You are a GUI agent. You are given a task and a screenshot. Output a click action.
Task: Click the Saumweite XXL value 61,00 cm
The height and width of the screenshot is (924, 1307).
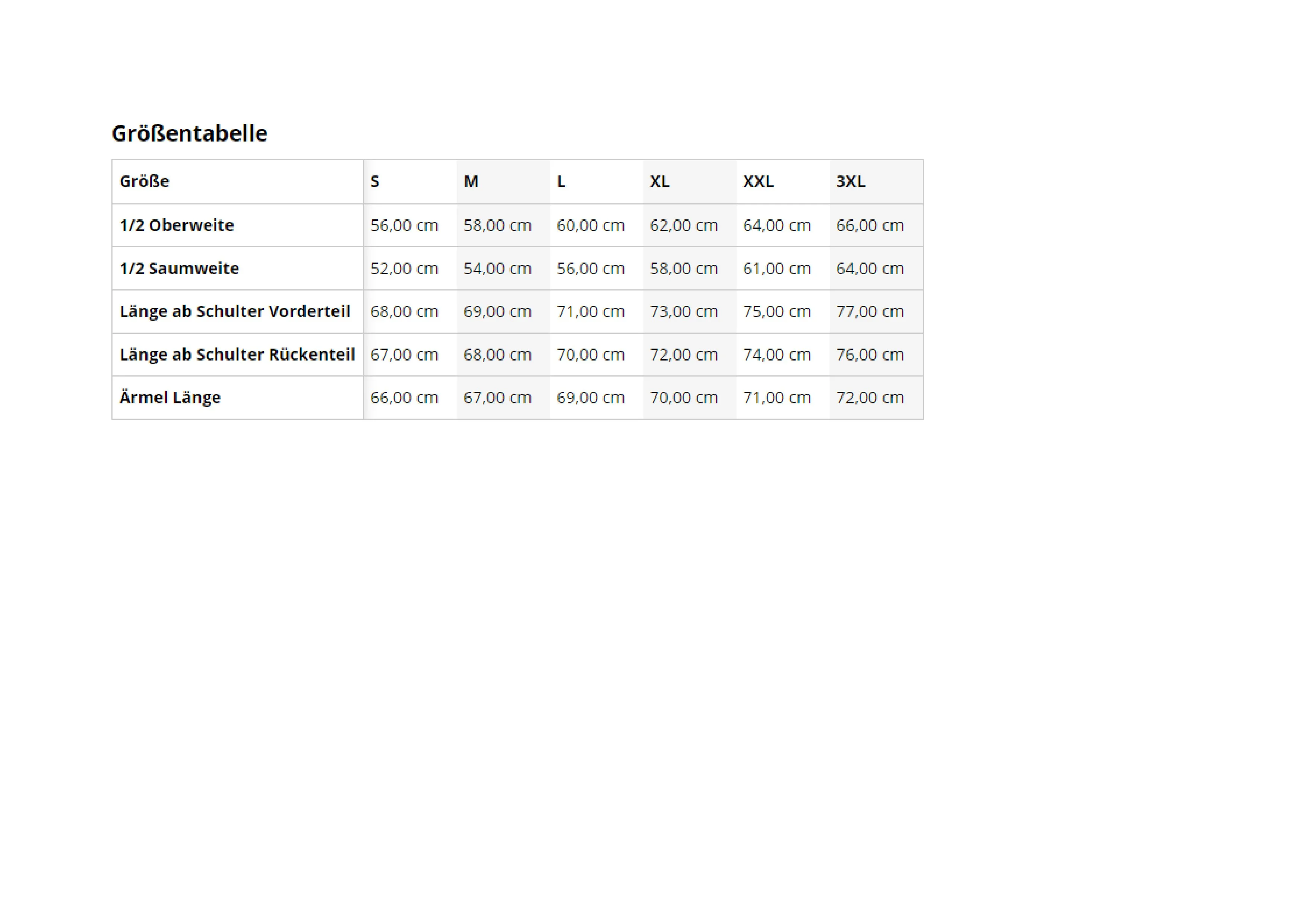click(776, 269)
